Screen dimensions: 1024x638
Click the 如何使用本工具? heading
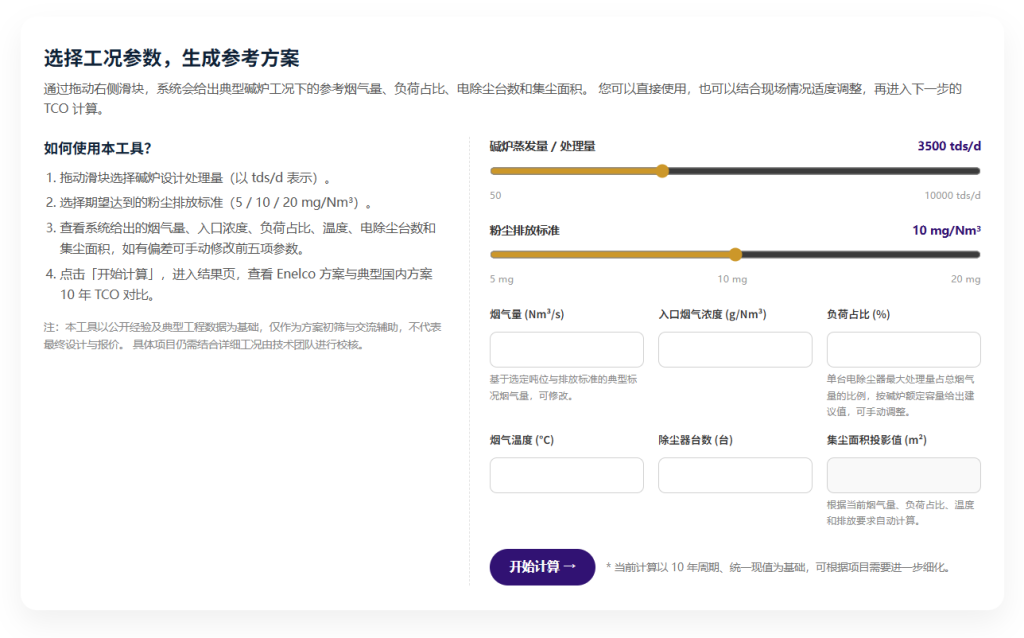97,149
